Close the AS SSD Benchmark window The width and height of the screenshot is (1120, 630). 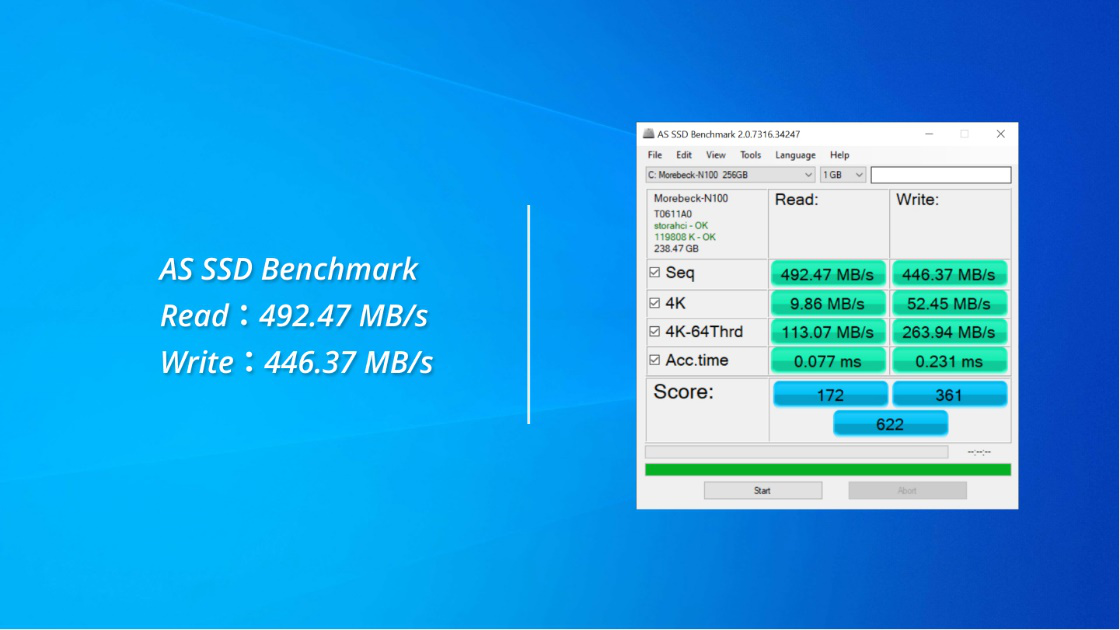[x=1000, y=134]
